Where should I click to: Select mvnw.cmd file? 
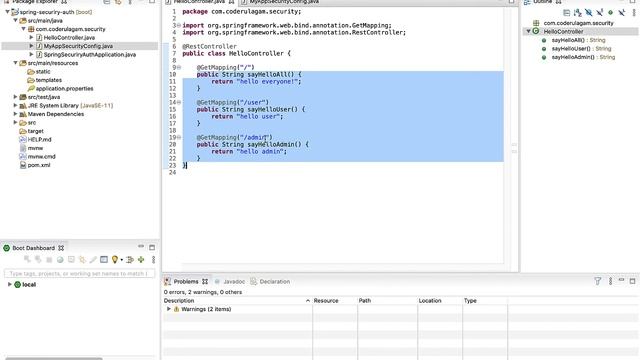(41, 156)
